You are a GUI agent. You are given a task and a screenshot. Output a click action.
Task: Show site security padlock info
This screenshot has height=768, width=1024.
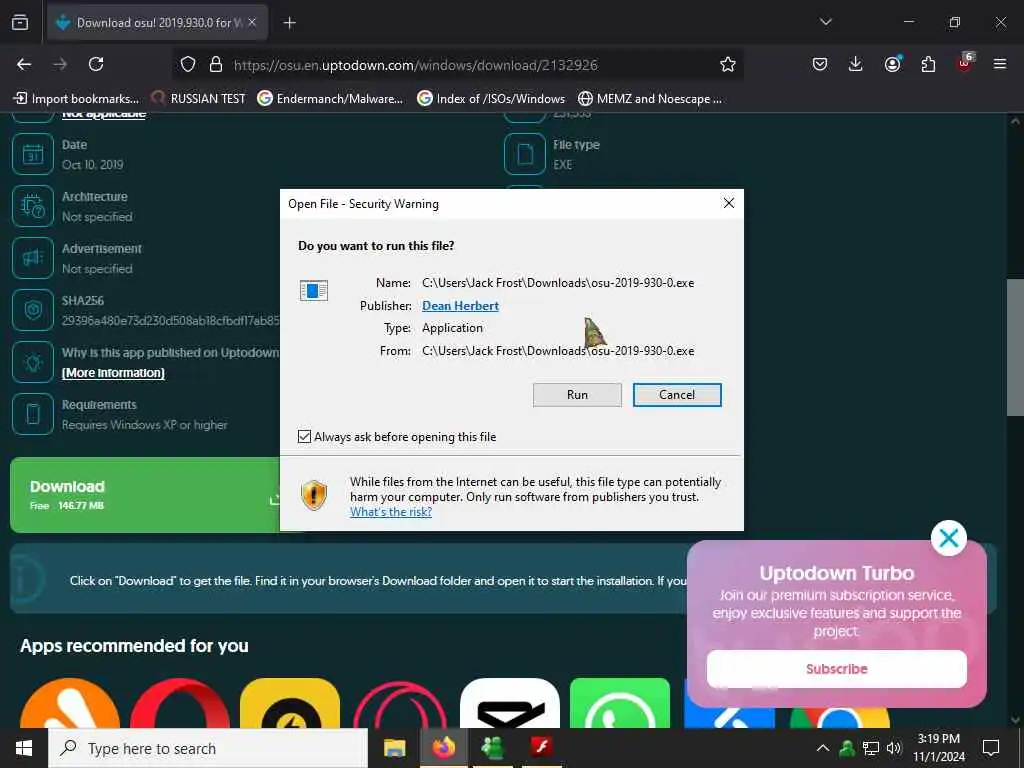[x=216, y=64]
